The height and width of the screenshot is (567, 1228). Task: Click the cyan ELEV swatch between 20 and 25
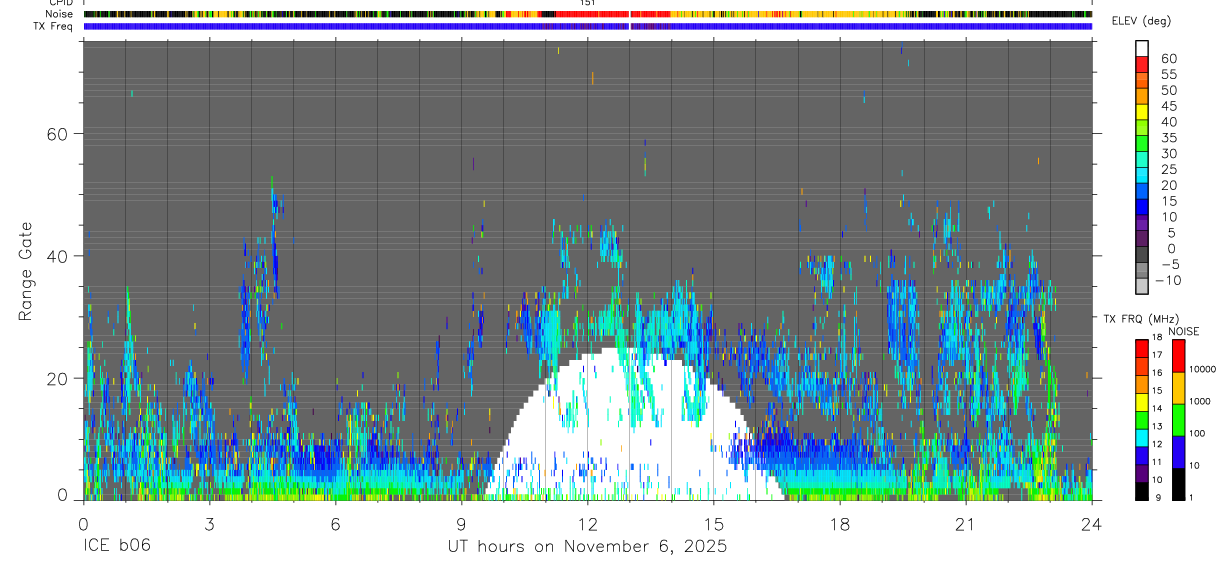coord(1142,175)
